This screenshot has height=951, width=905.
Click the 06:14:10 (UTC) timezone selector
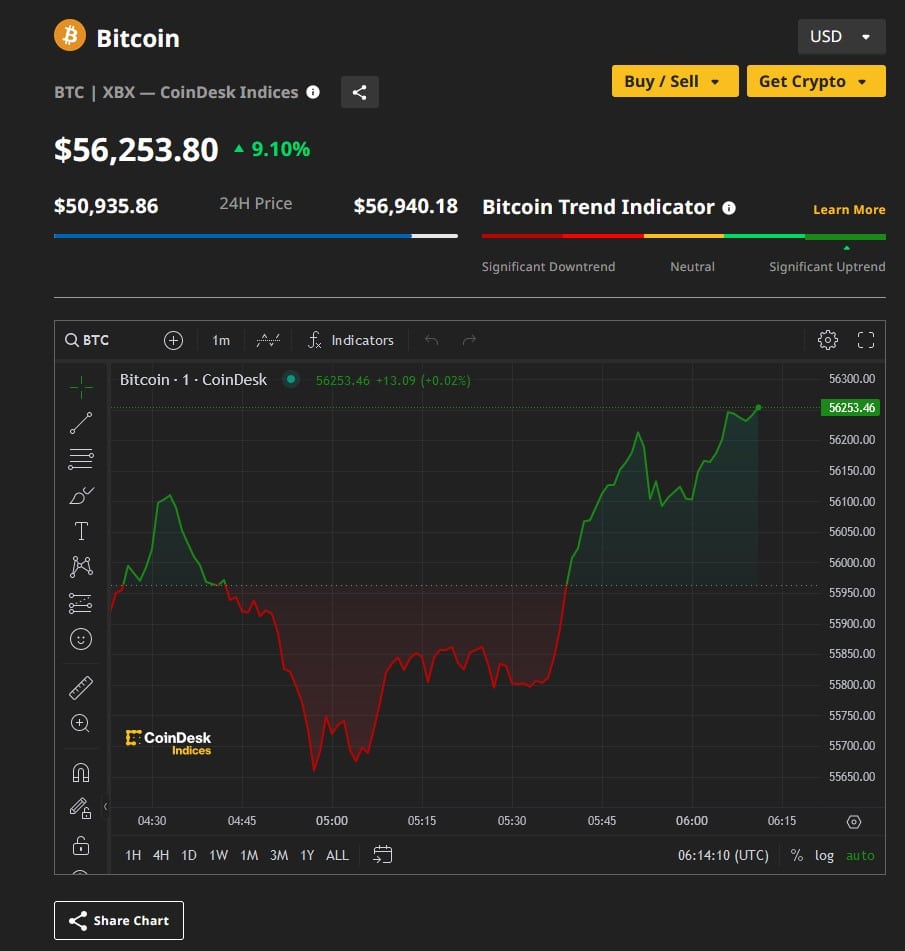point(723,855)
